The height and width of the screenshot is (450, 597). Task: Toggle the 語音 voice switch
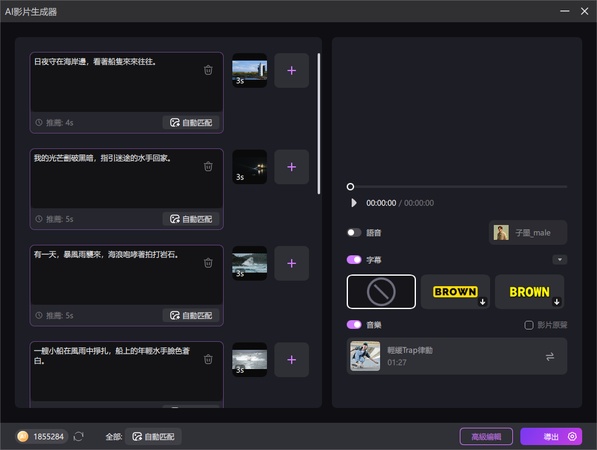354,233
